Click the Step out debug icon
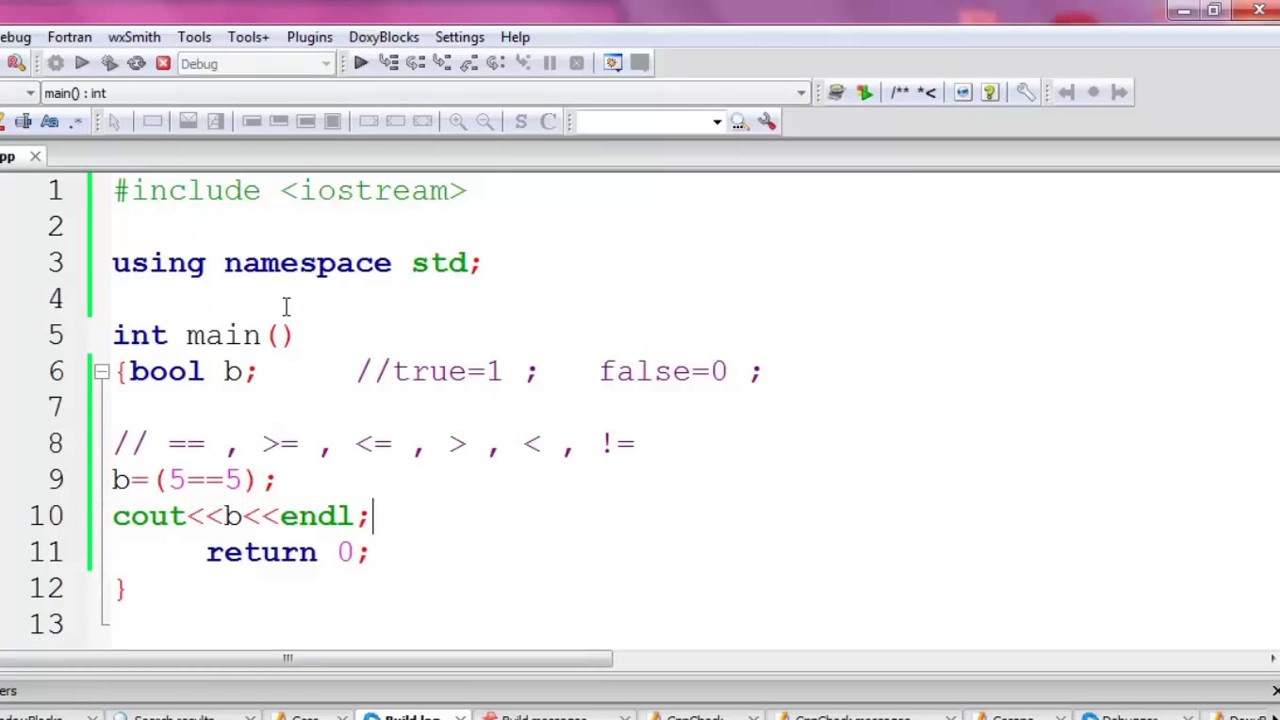Viewport: 1280px width, 720px height. (469, 63)
